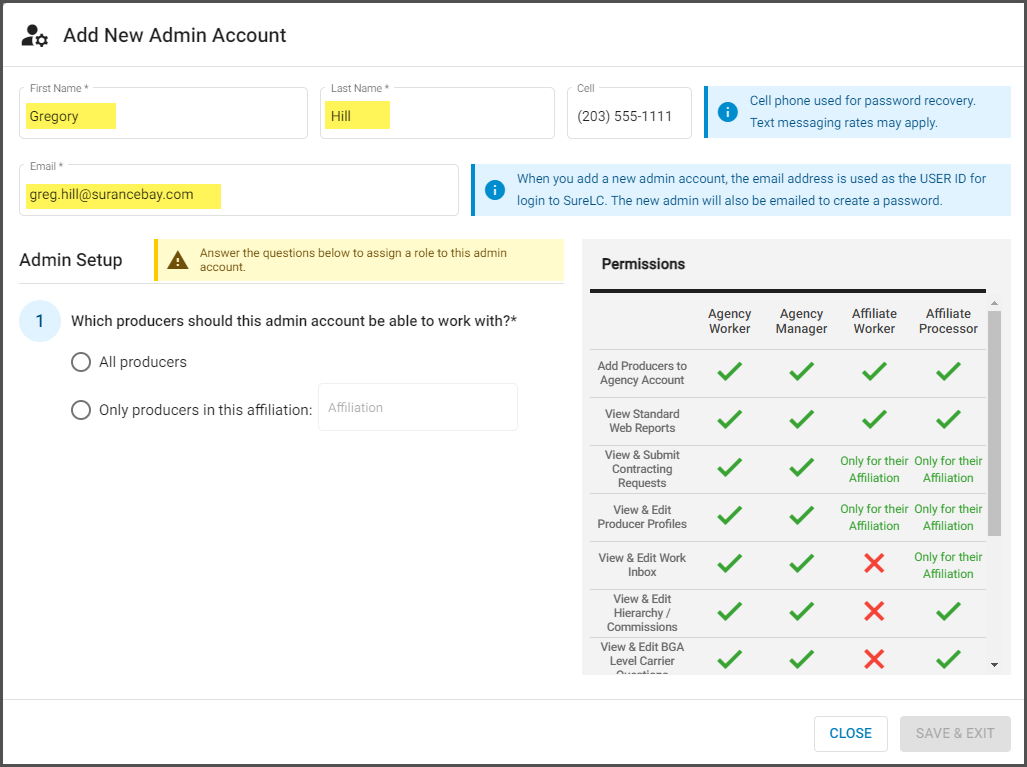Select the Only producers in this affiliation option
1027x767 pixels.
click(81, 407)
